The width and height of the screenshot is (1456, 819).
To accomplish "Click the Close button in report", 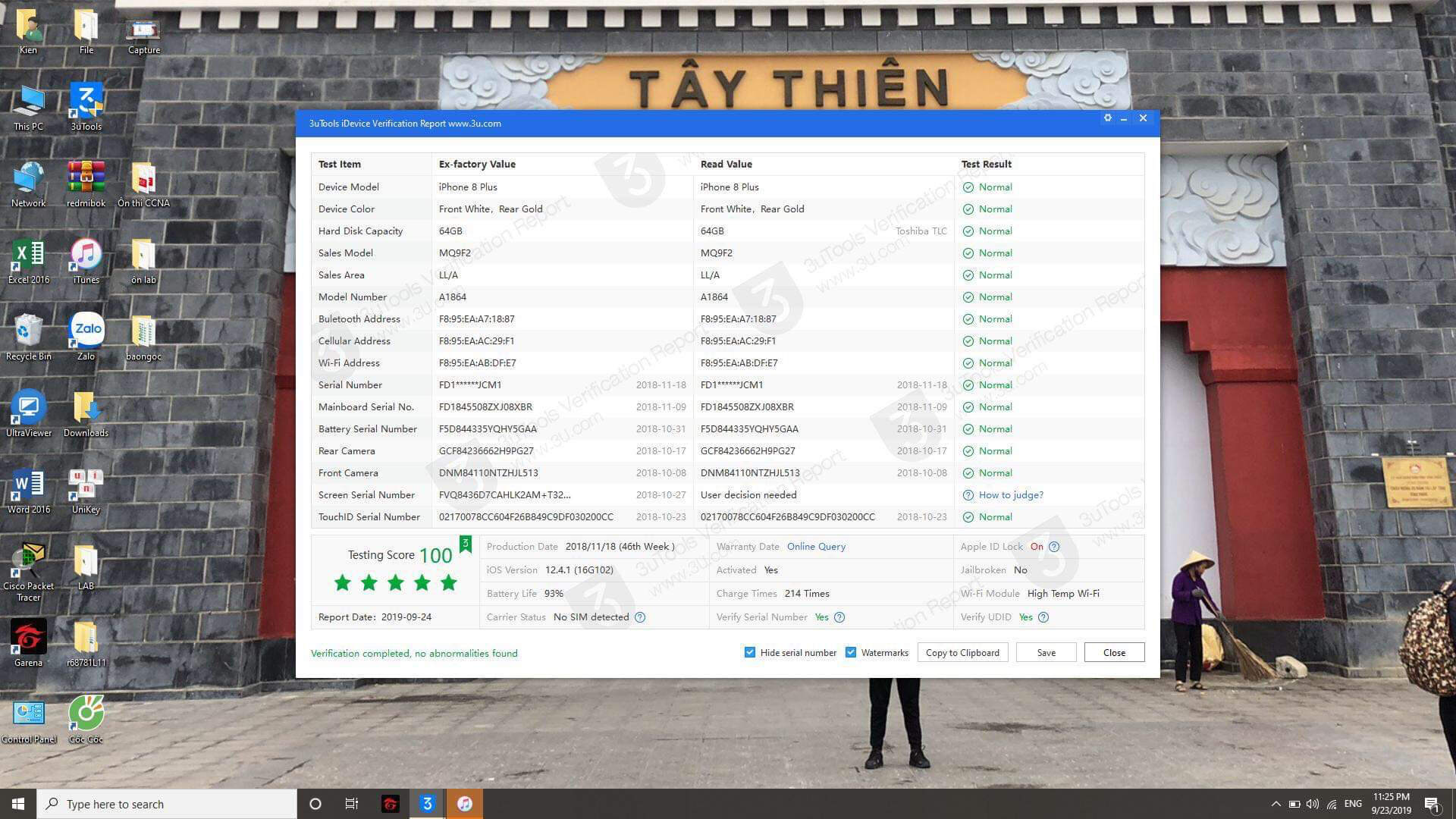I will [x=1114, y=652].
